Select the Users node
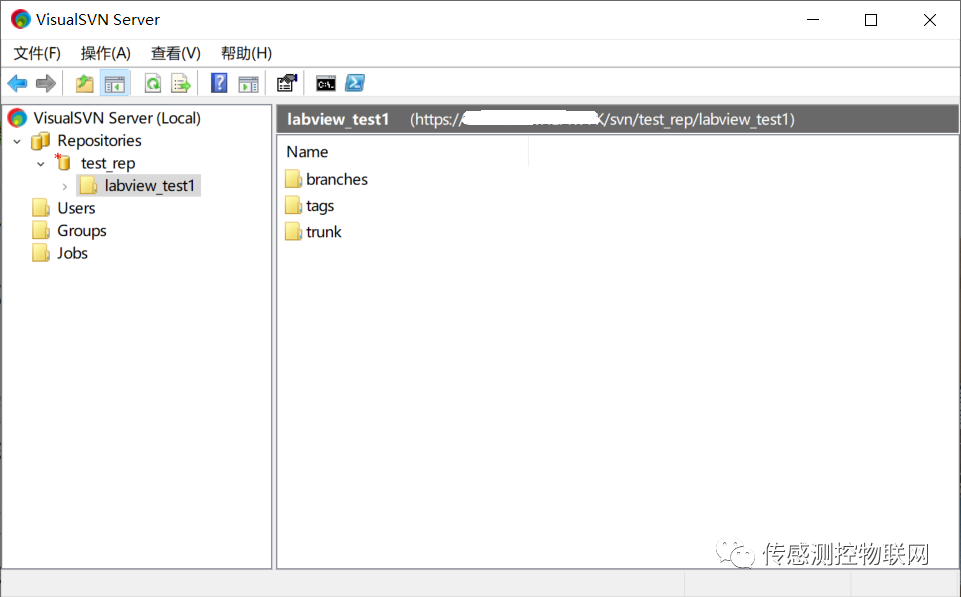Viewport: 961px width, 597px height. (76, 208)
